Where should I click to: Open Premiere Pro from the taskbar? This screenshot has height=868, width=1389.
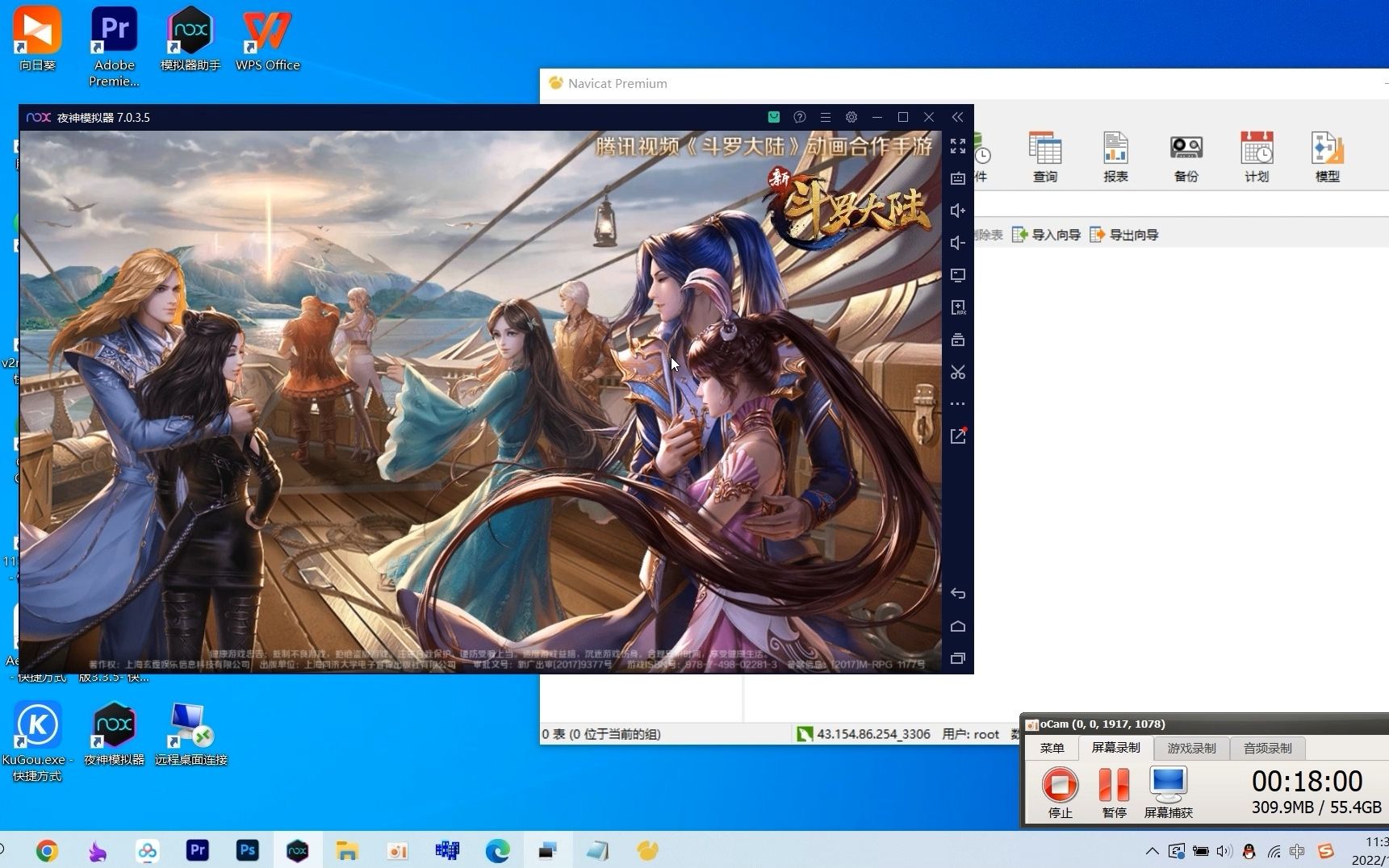point(198,850)
